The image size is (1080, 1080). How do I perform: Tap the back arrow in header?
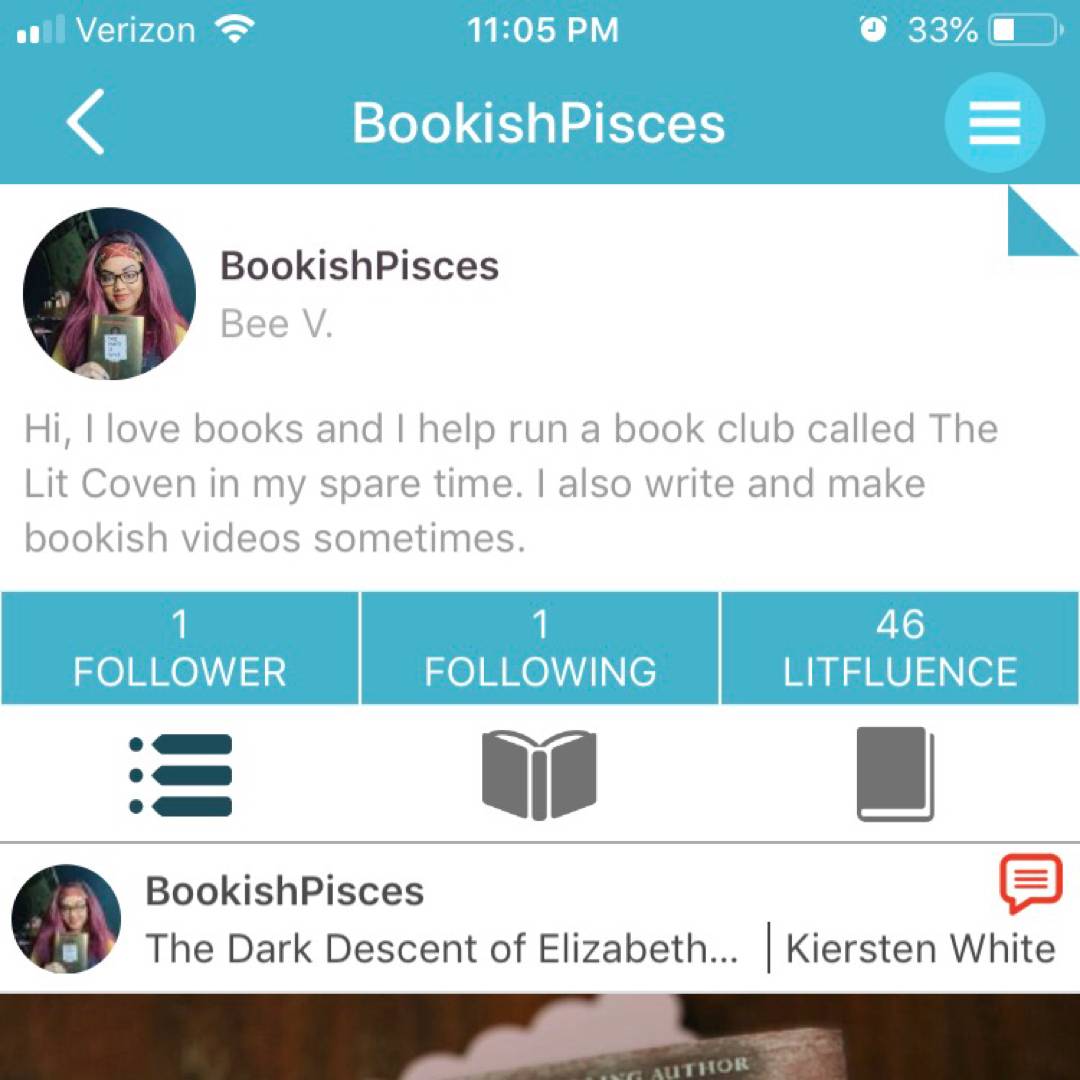point(85,122)
